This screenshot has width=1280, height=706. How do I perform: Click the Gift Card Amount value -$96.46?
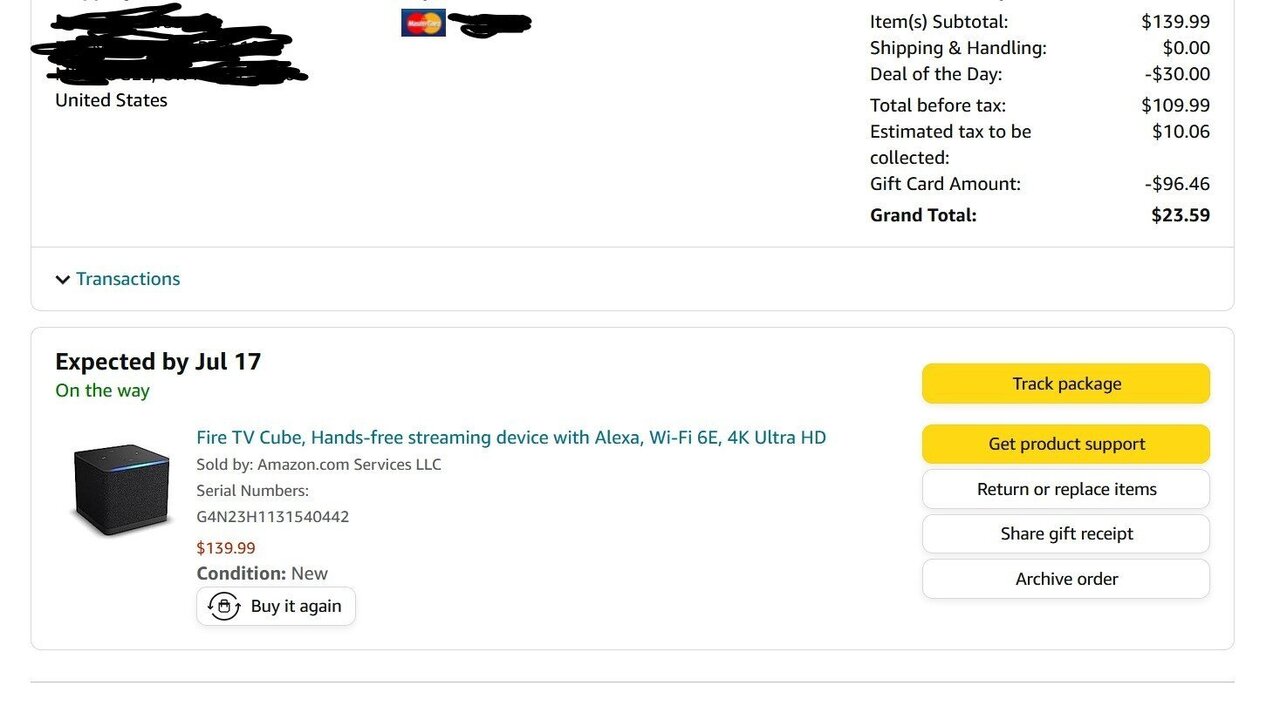coord(1177,184)
